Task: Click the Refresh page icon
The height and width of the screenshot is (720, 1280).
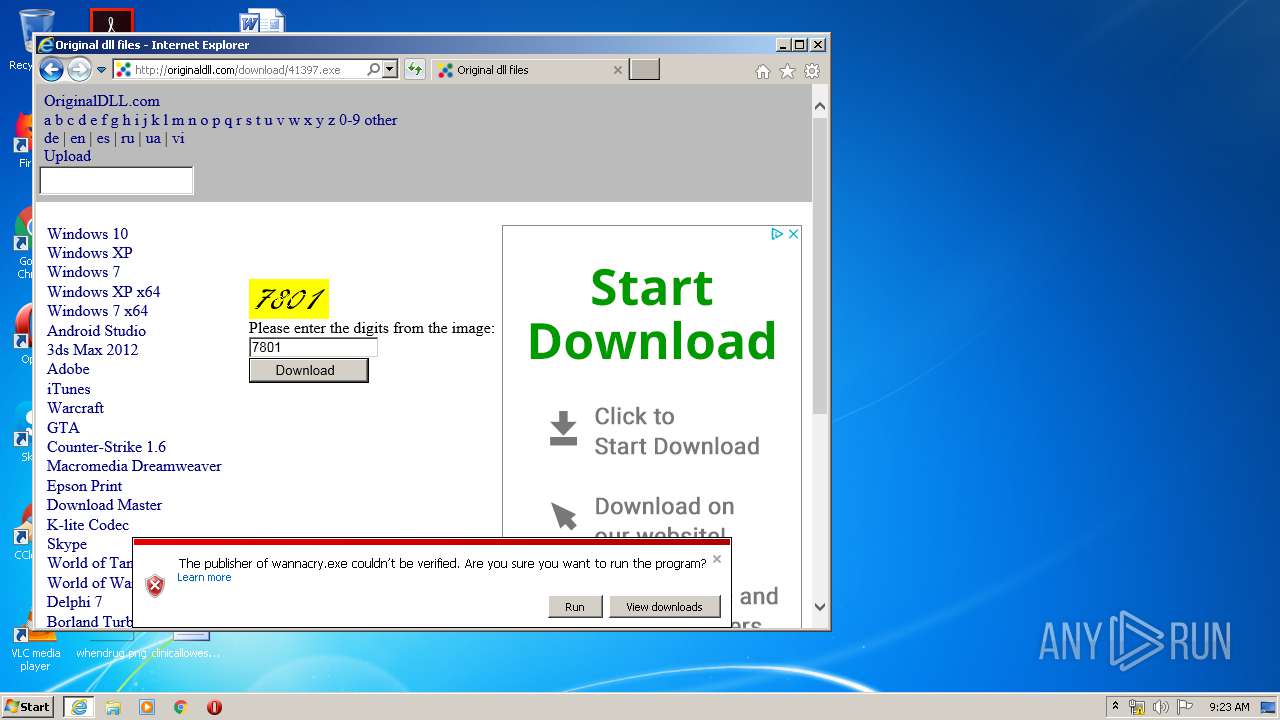Action: (x=415, y=70)
